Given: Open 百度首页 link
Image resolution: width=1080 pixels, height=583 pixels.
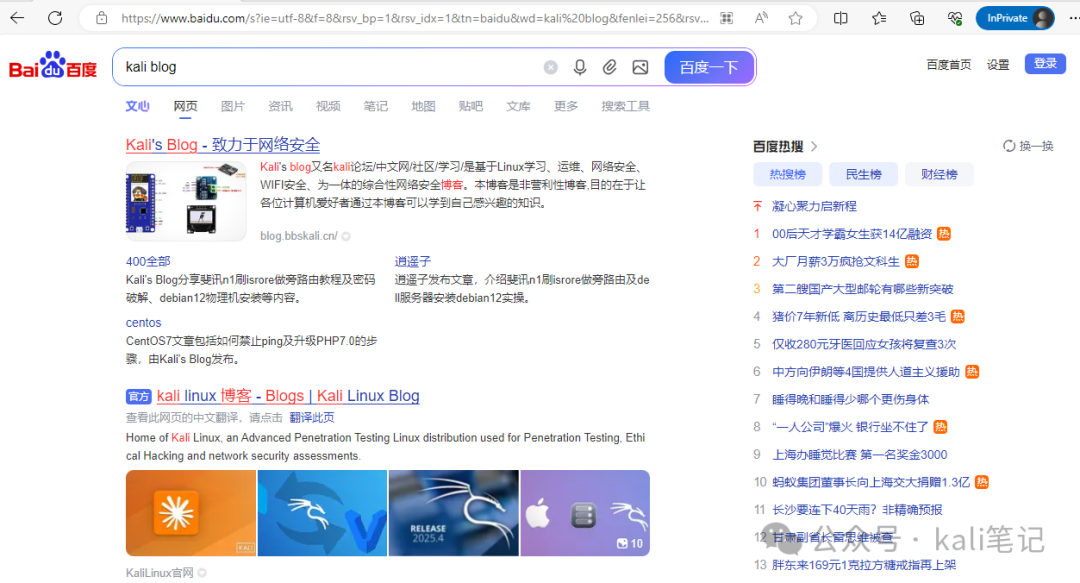Looking at the screenshot, I should pyautogui.click(x=948, y=64).
